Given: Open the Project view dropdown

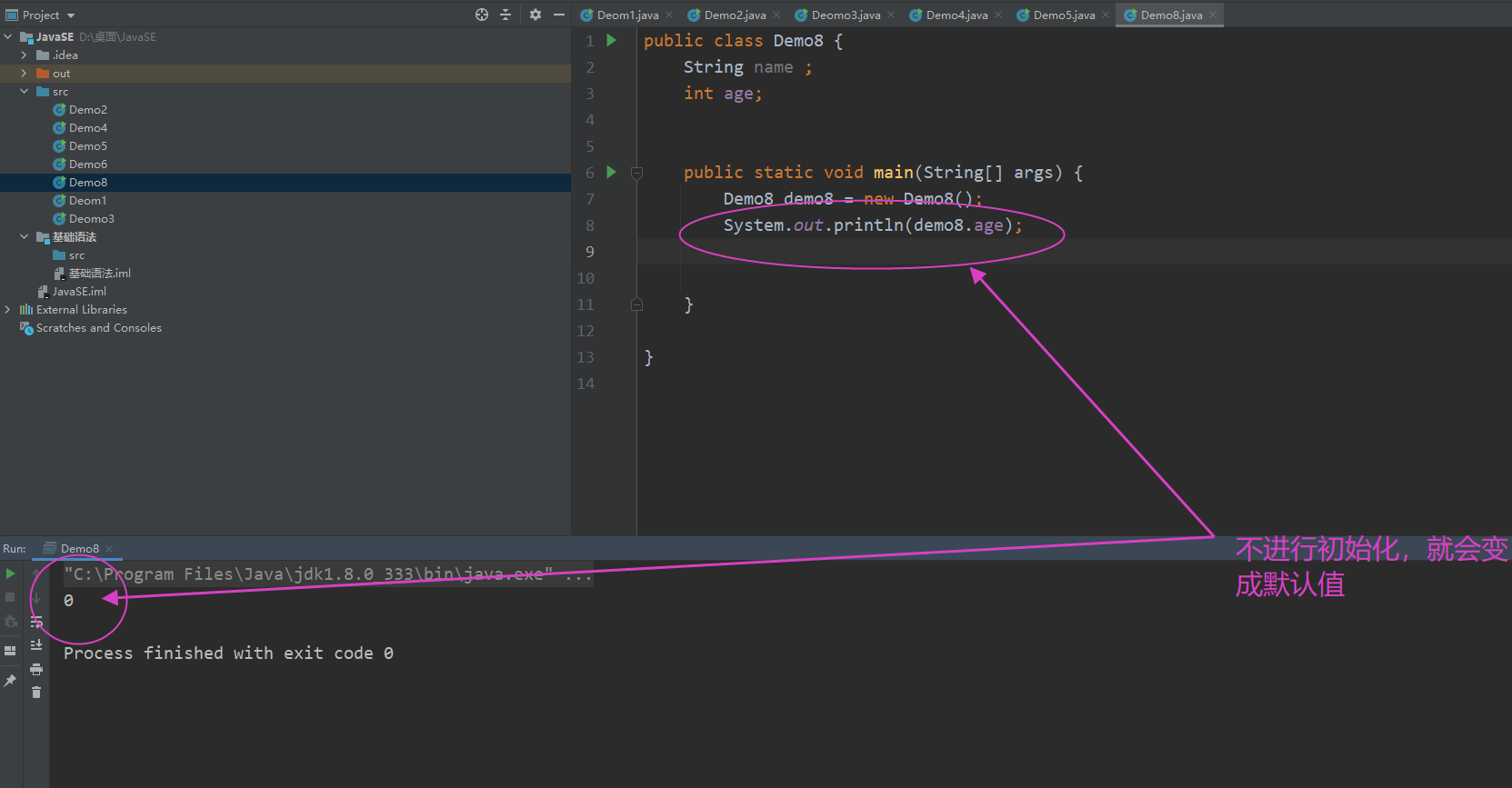Looking at the screenshot, I should (x=71, y=15).
